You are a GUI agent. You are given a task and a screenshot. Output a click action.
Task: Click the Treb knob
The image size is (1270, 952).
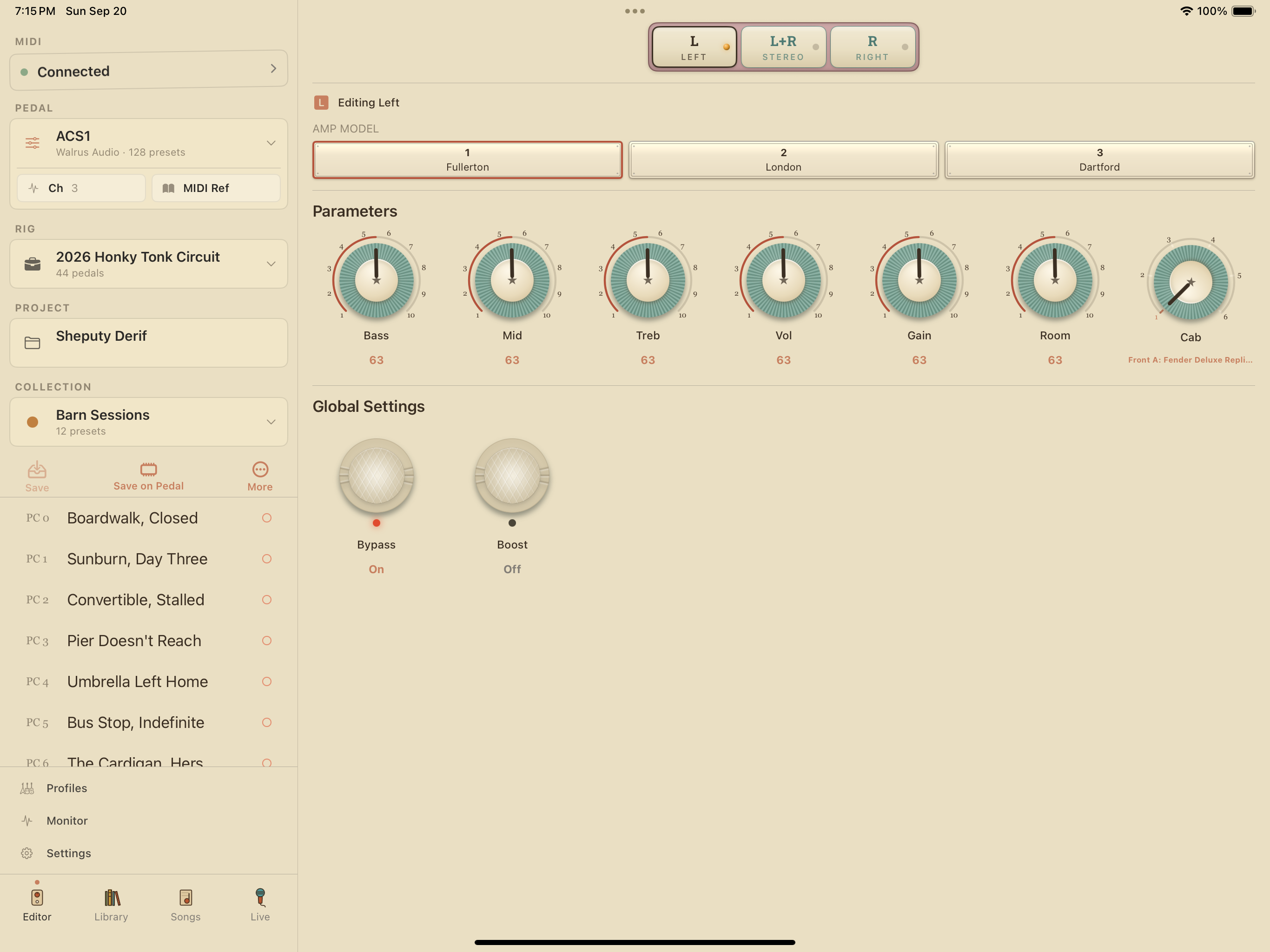point(648,280)
